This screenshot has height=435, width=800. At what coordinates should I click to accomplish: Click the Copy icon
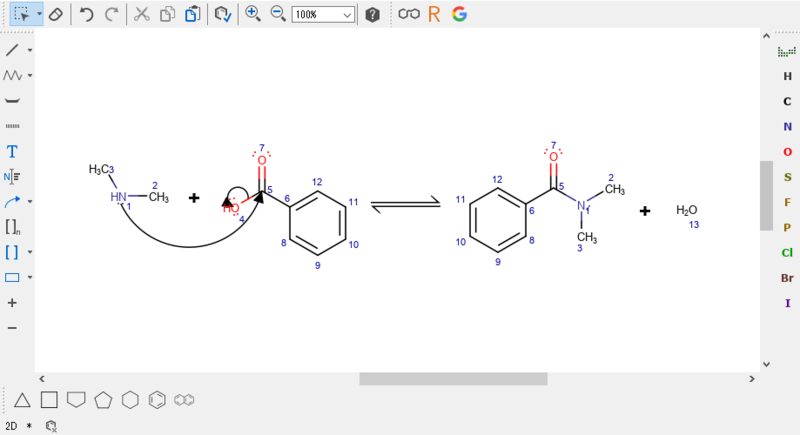167,14
